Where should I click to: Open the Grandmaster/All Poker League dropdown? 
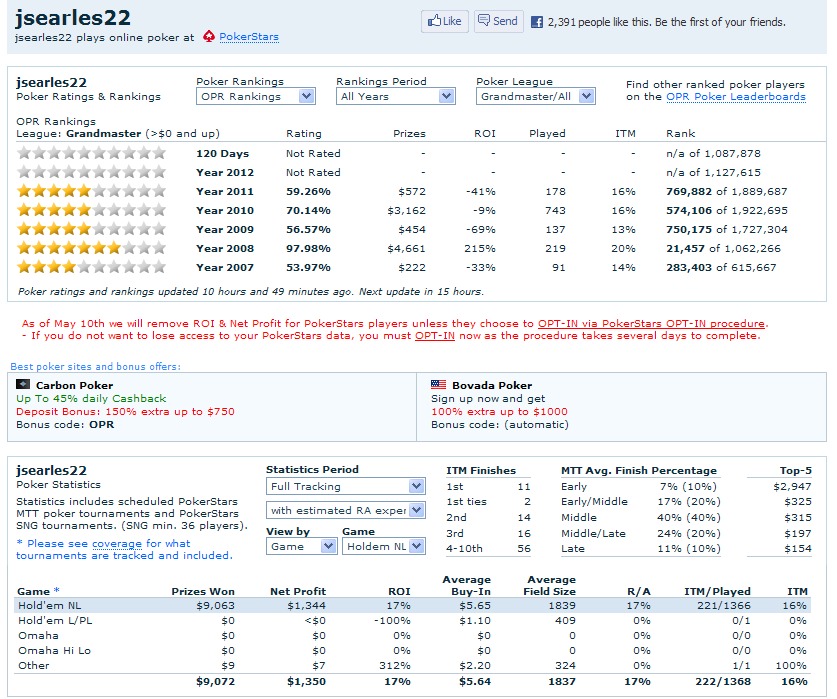(x=535, y=97)
